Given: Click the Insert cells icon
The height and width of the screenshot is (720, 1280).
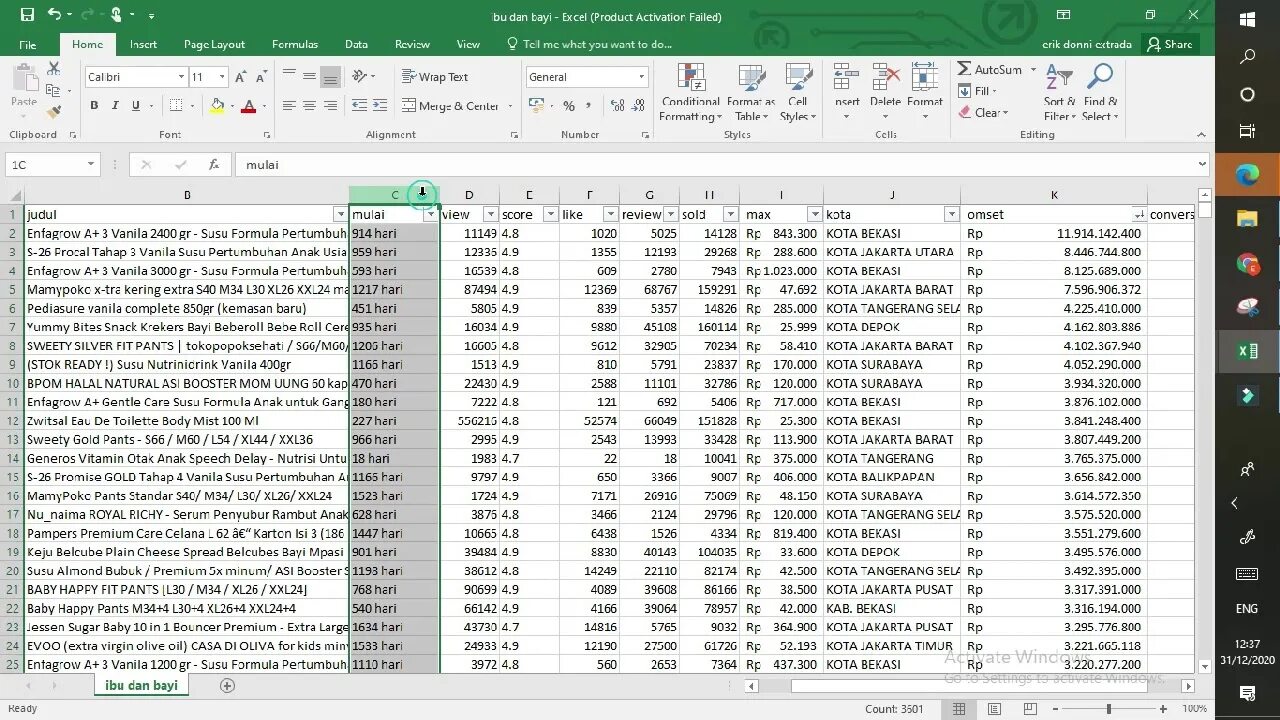Looking at the screenshot, I should tap(846, 78).
